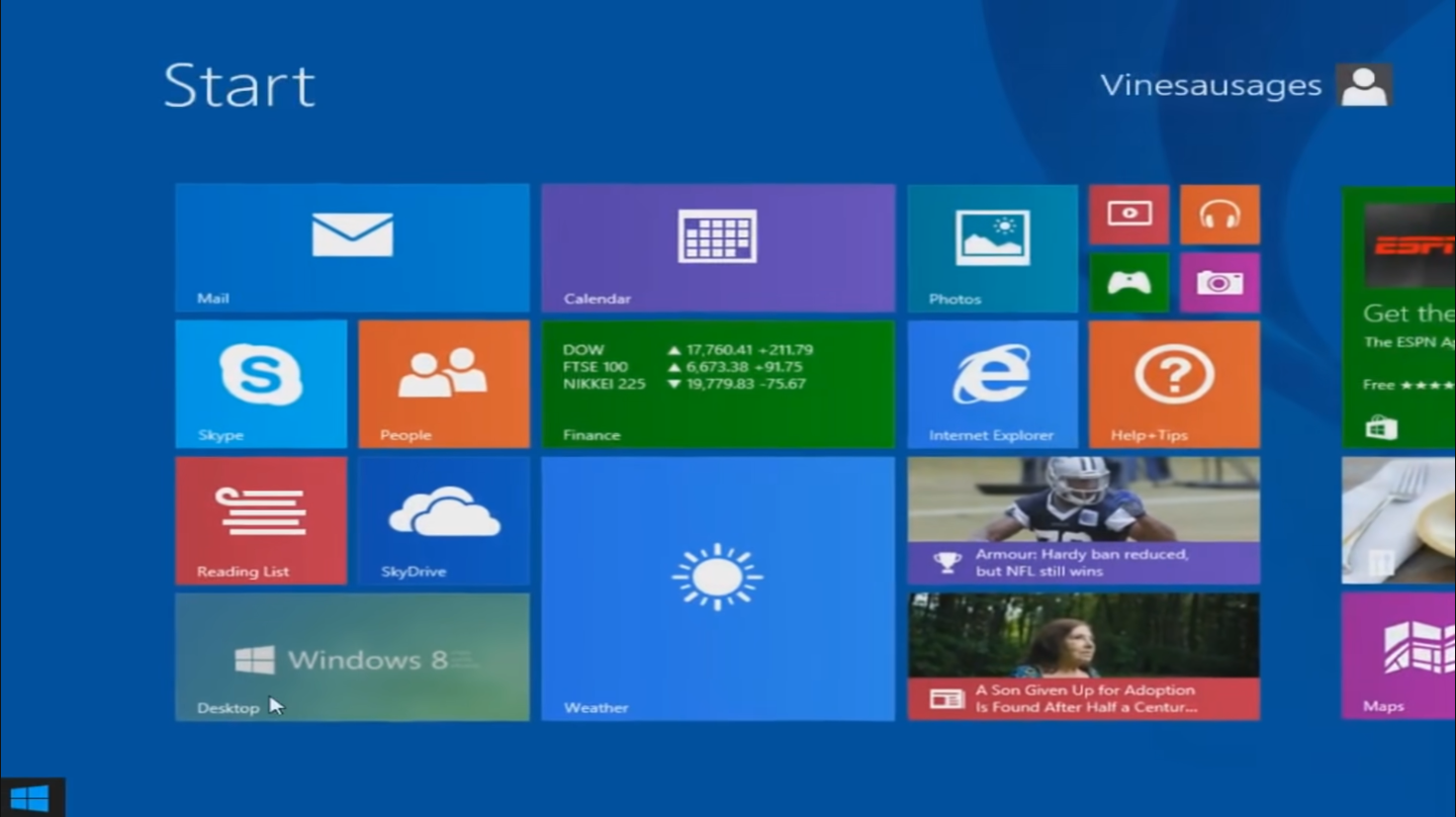The height and width of the screenshot is (817, 1456).
Task: Open the ESPN app store tile
Action: click(1399, 317)
